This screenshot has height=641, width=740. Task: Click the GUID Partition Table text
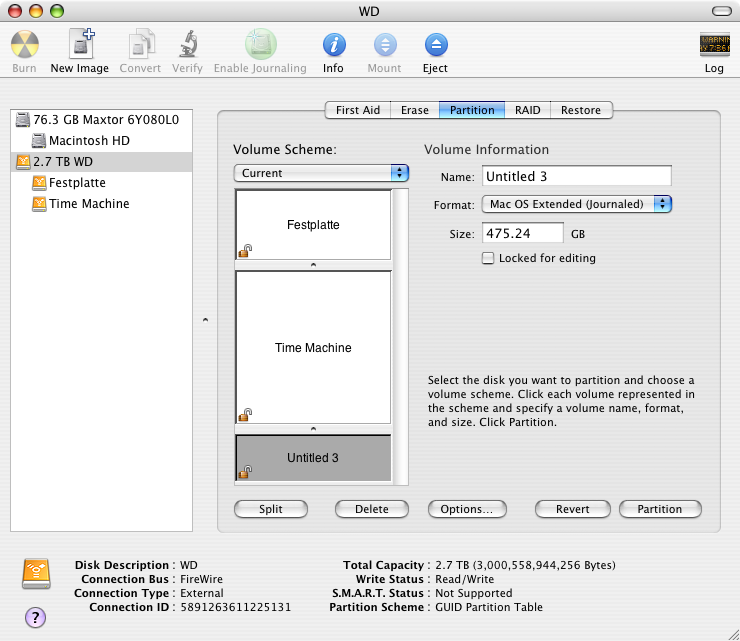click(x=489, y=607)
